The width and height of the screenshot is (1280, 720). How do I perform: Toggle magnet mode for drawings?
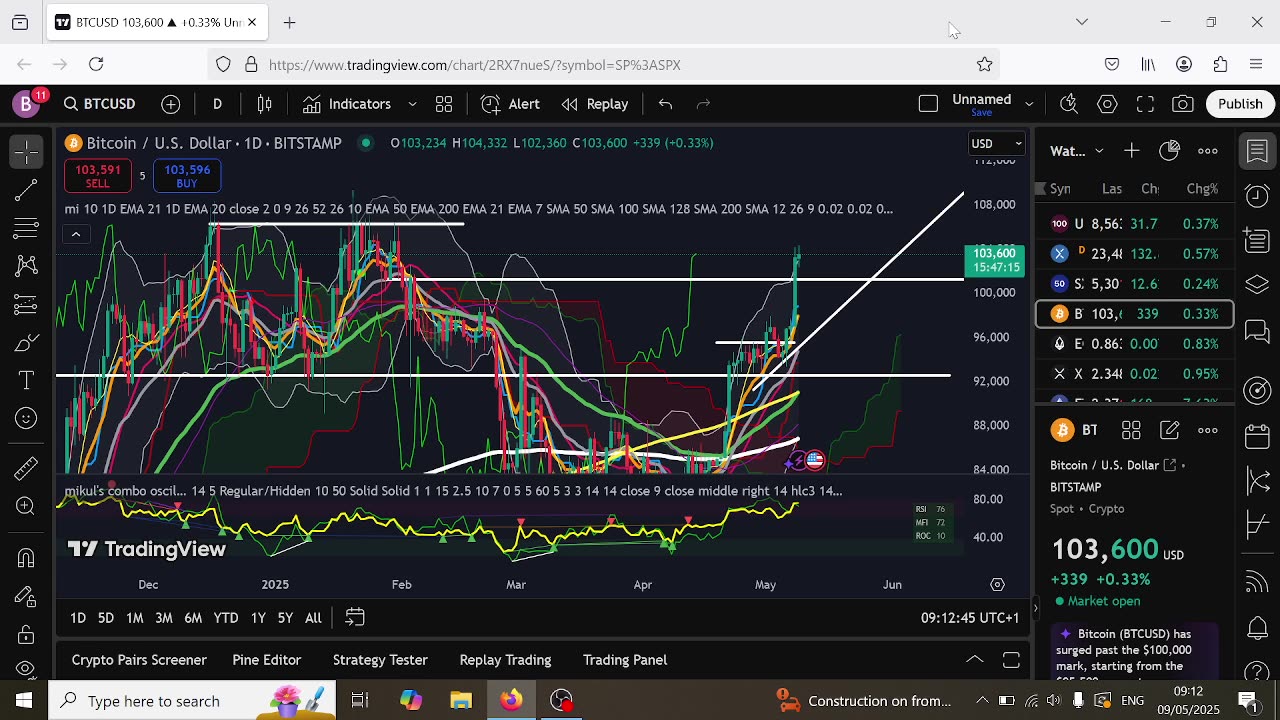click(26, 558)
